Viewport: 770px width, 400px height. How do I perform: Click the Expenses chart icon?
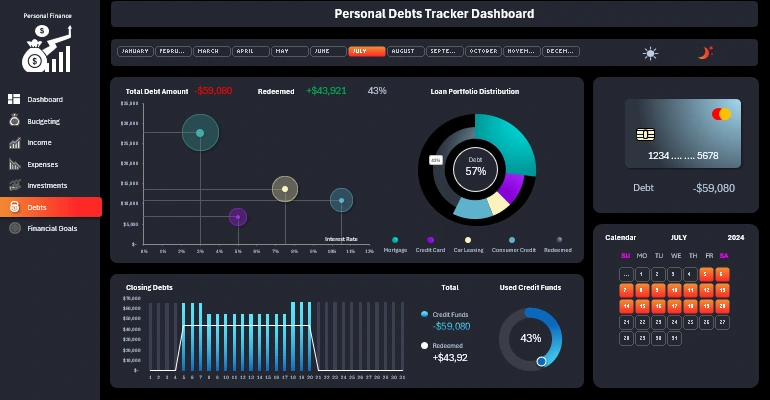tap(14, 164)
